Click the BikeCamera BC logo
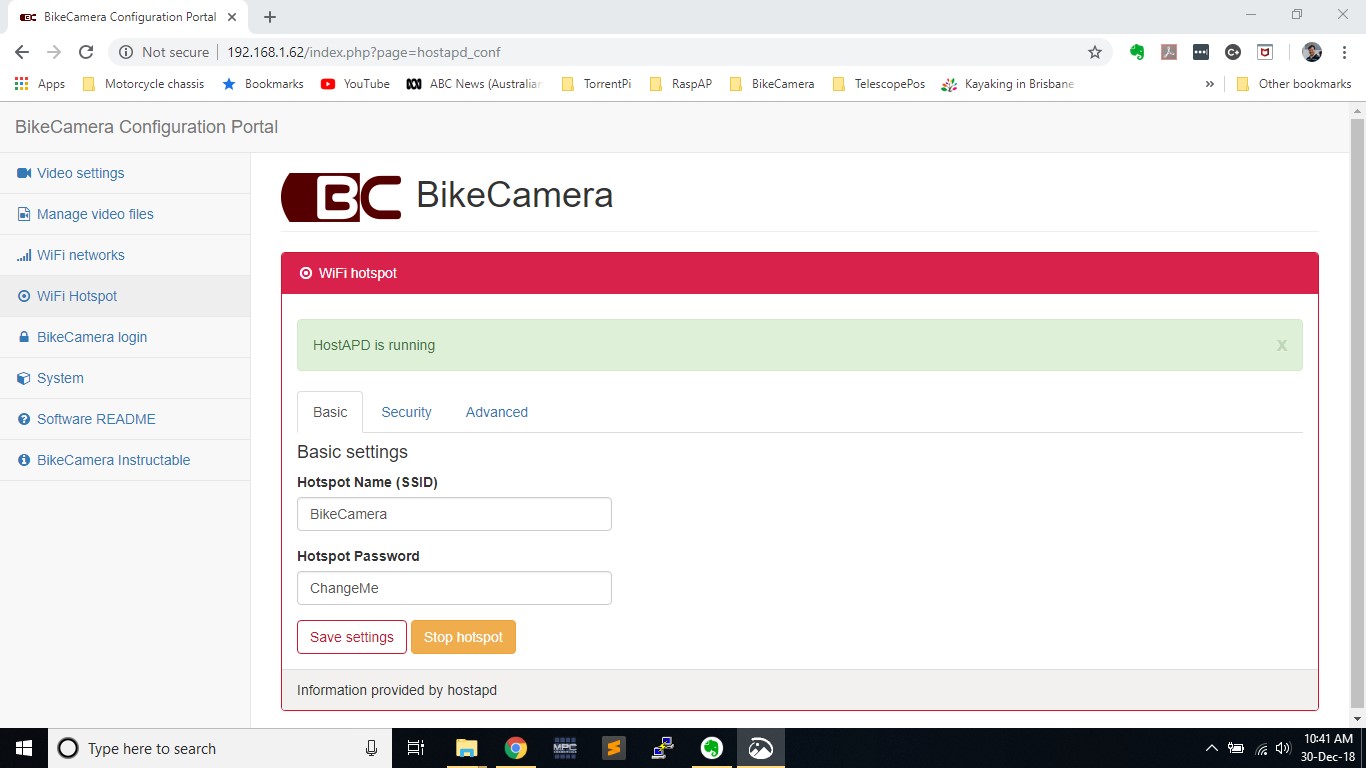Image resolution: width=1366 pixels, height=768 pixels. pos(341,196)
